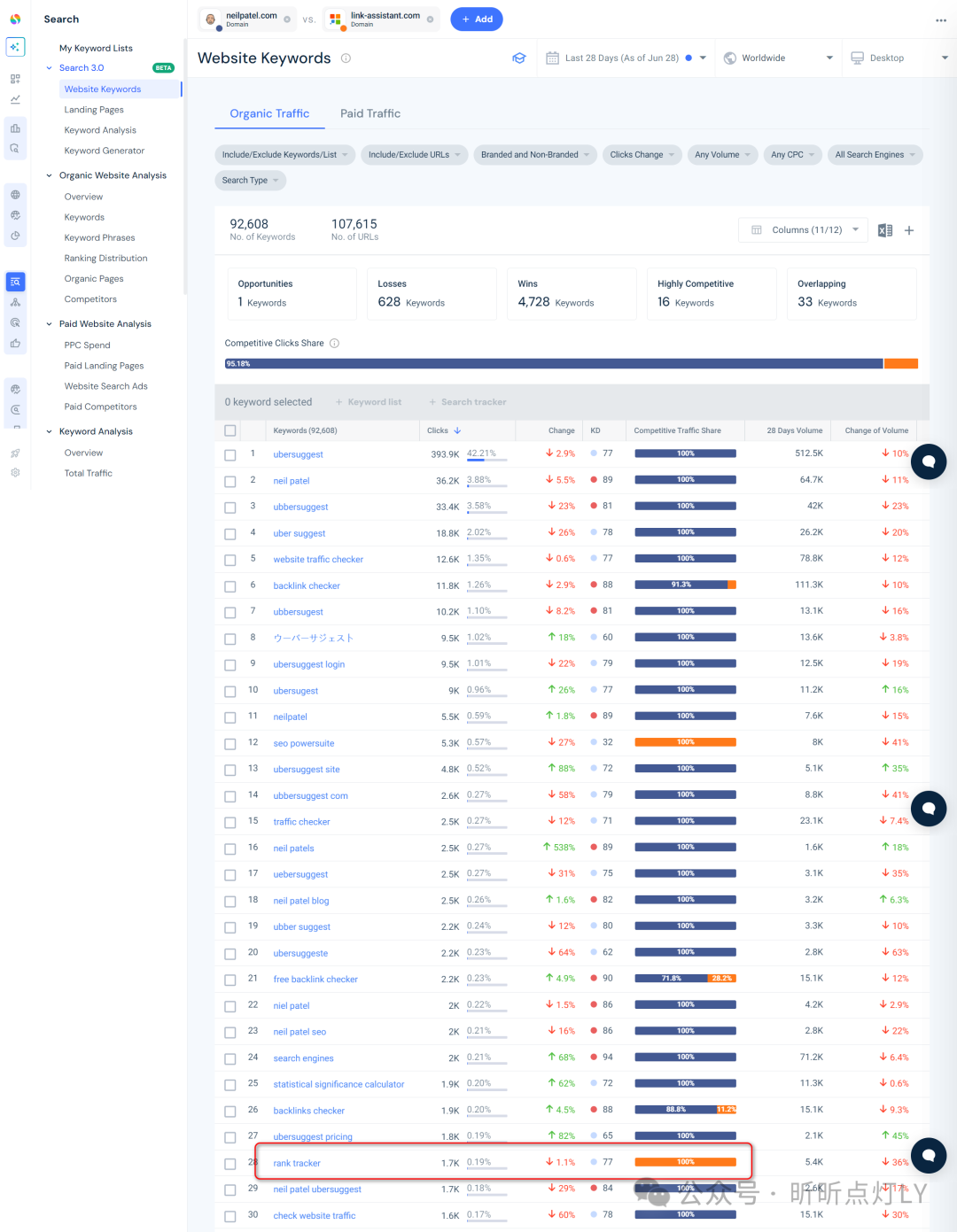Click the trend line chart sidebar icon
The image size is (957, 1232).
pyautogui.click(x=15, y=99)
